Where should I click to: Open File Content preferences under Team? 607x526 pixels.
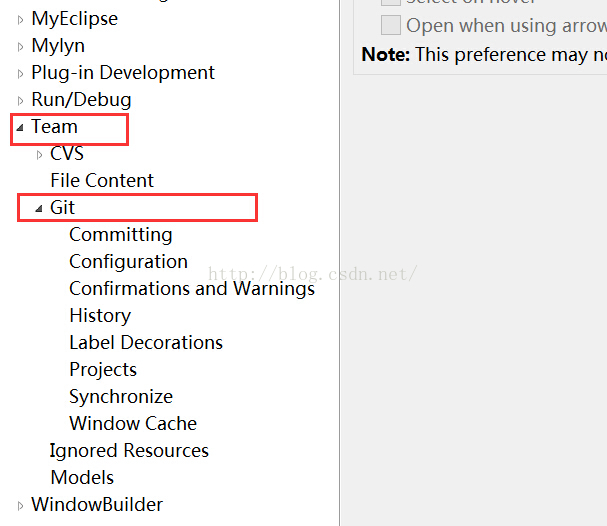(x=102, y=180)
